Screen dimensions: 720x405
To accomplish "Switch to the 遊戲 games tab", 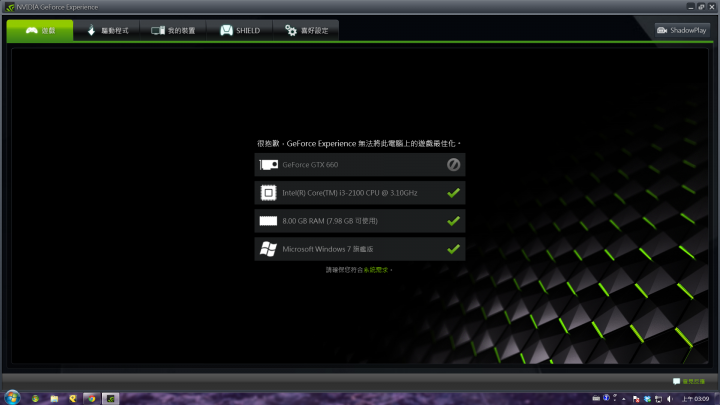I will (40, 30).
